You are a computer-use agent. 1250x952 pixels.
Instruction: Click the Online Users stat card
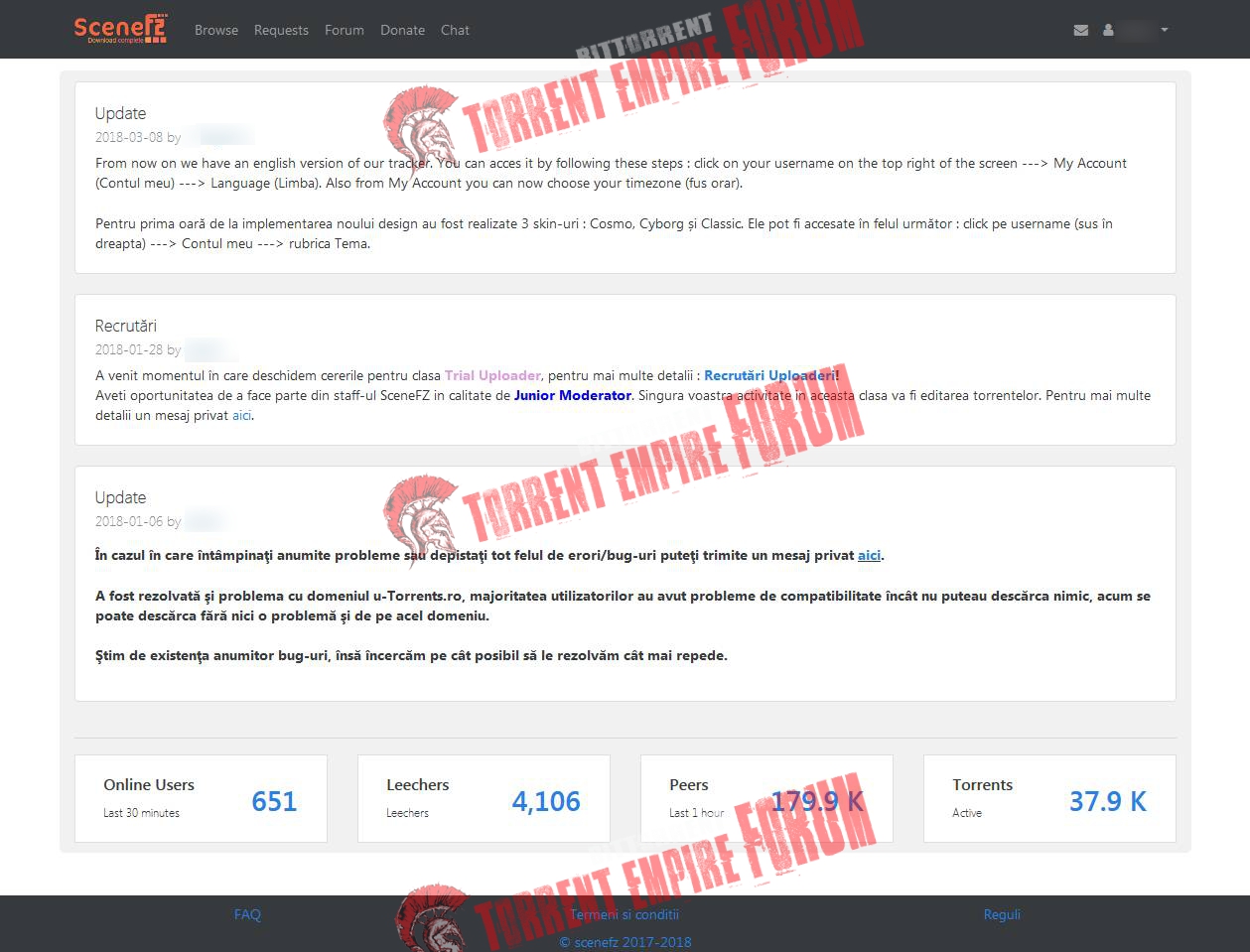click(x=201, y=798)
